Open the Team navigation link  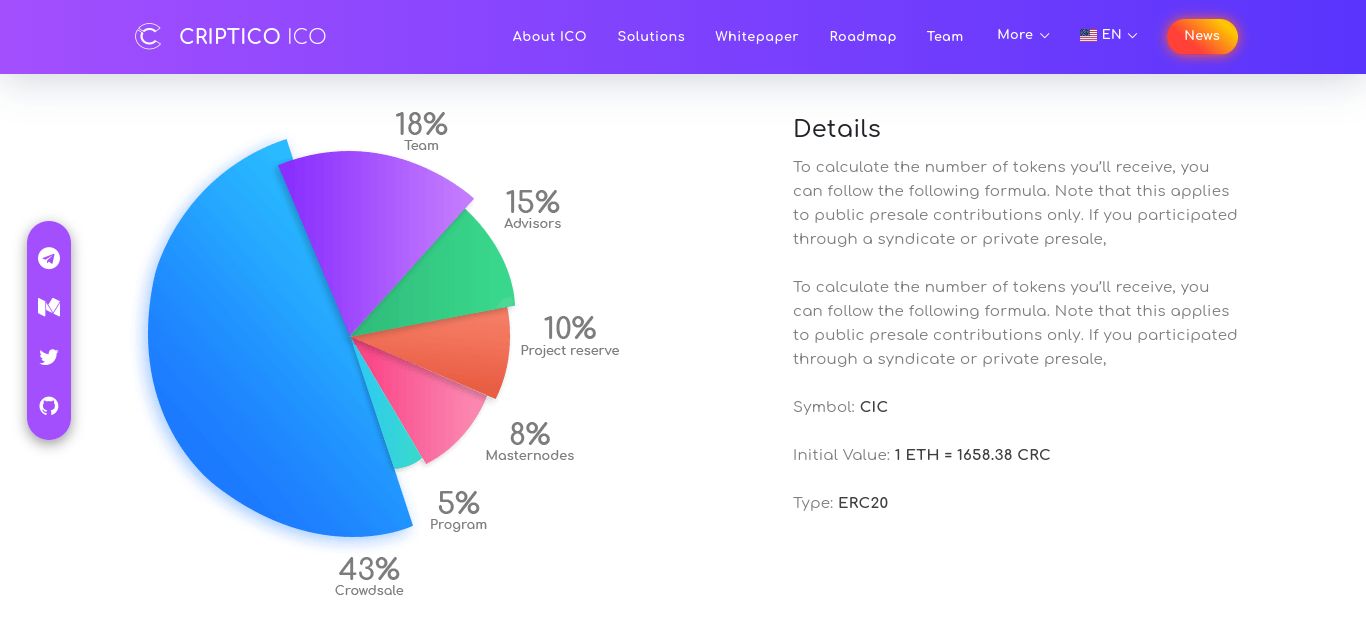click(944, 37)
